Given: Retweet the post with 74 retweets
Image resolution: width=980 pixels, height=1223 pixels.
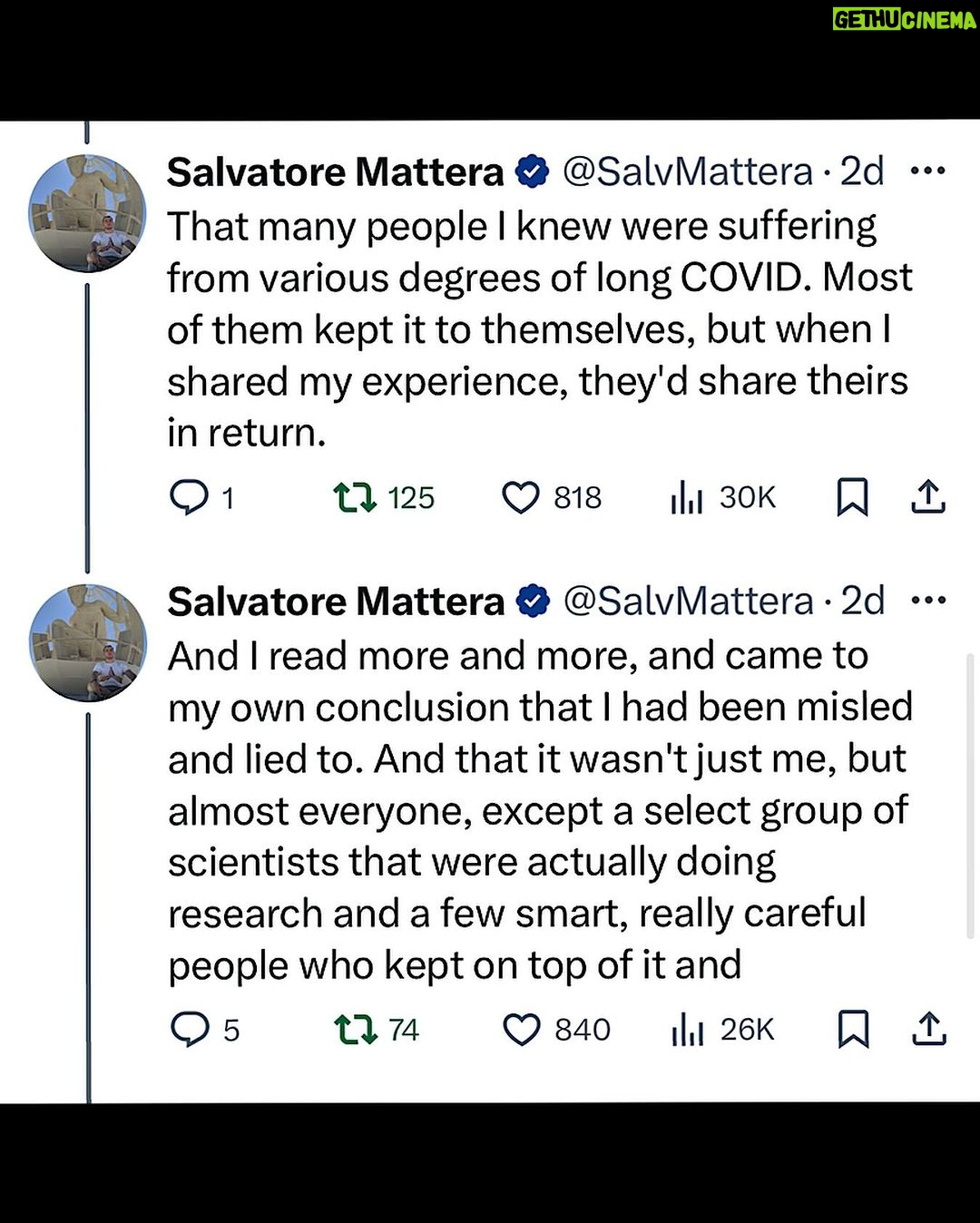Looking at the screenshot, I should [x=355, y=1030].
